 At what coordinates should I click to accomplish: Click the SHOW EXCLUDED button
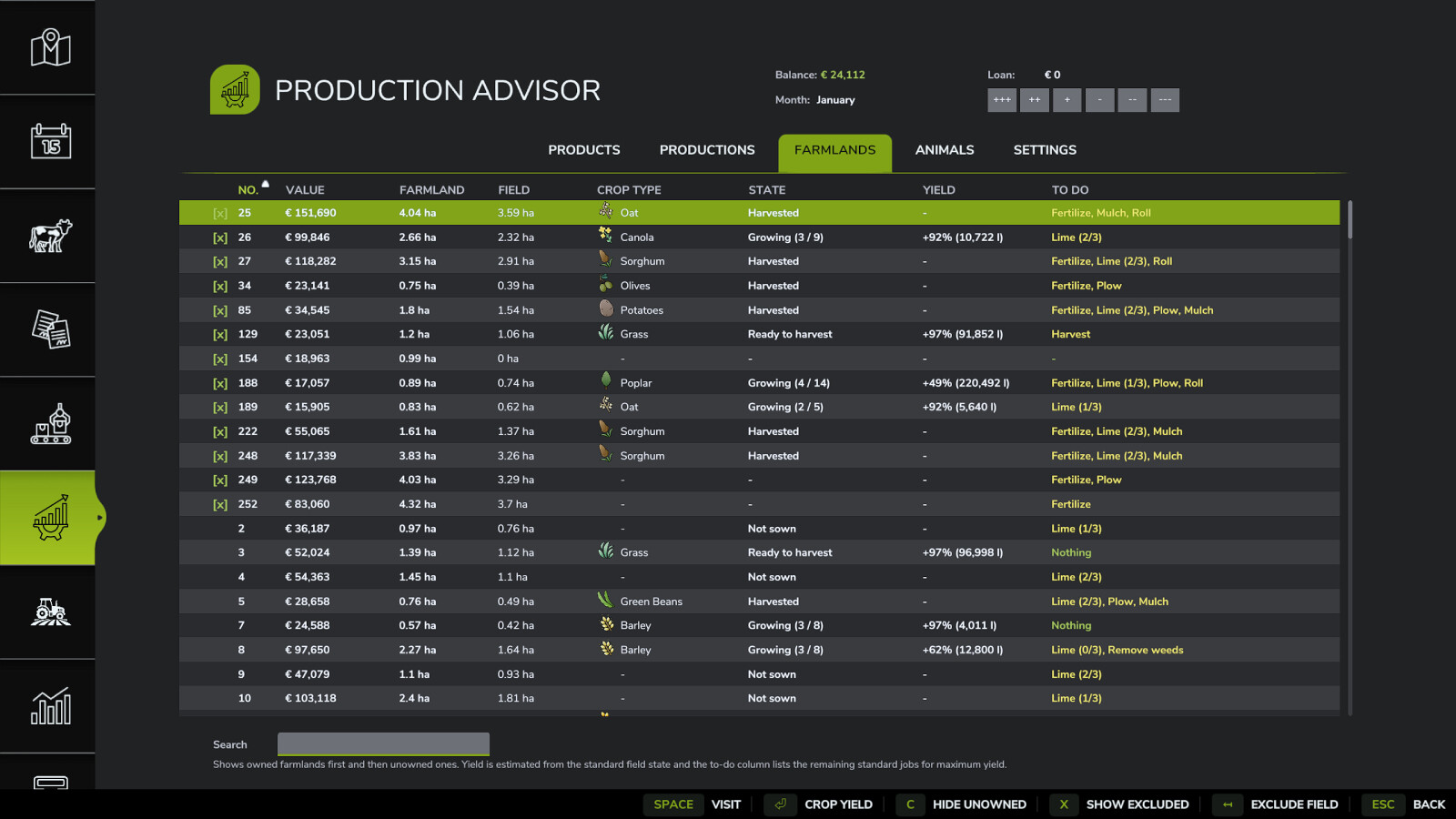click(x=1120, y=804)
